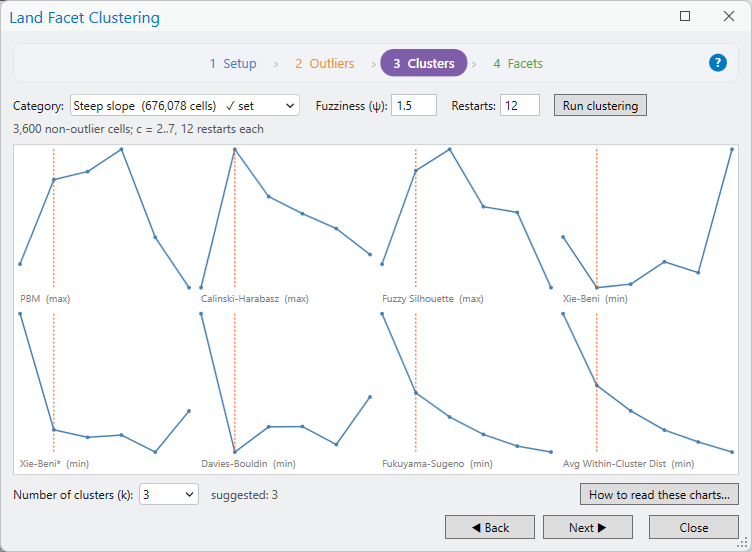Click the PBM (max) chart
752x552 pixels.
click(x=105, y=225)
